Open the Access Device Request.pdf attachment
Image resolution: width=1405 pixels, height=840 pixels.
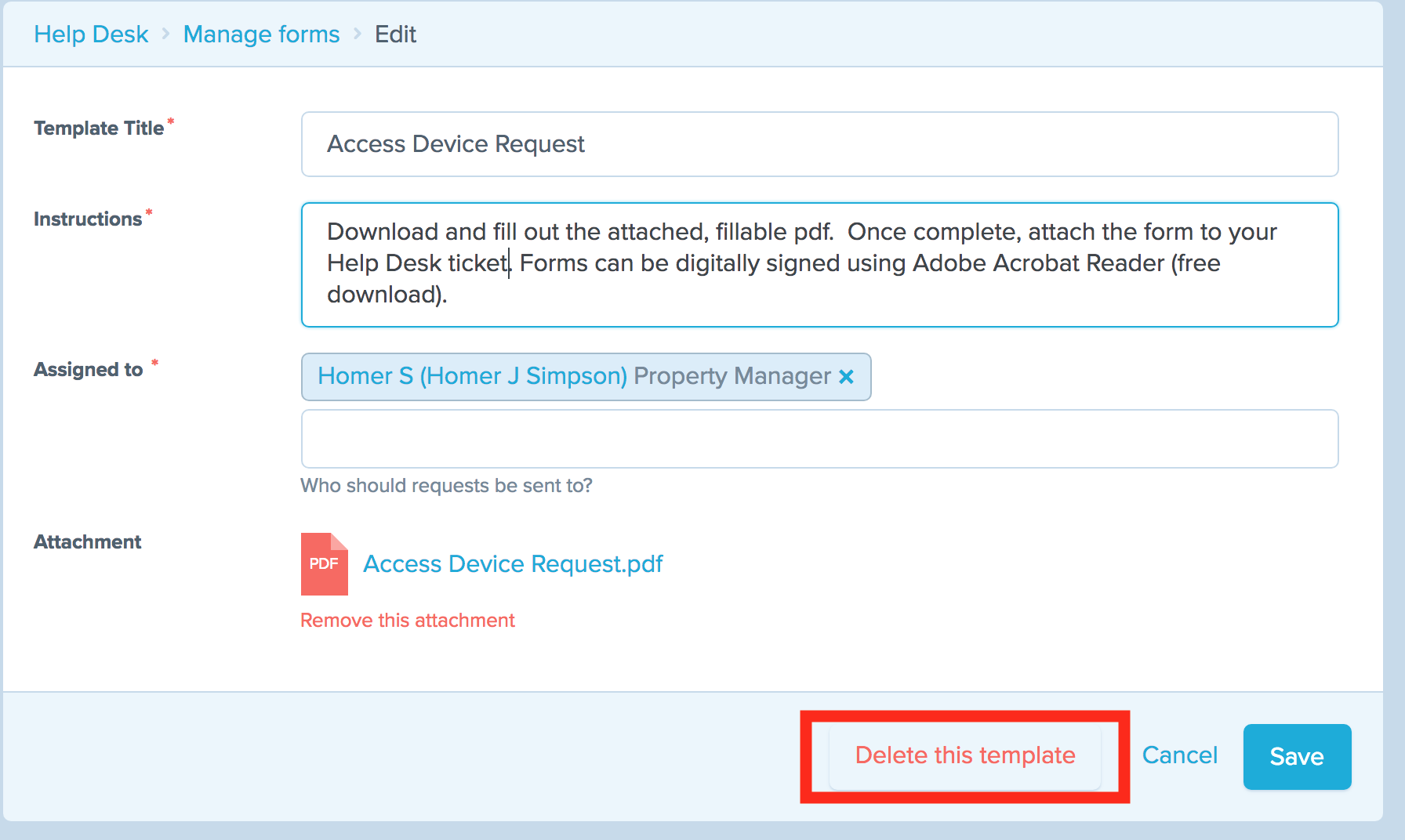click(x=513, y=564)
